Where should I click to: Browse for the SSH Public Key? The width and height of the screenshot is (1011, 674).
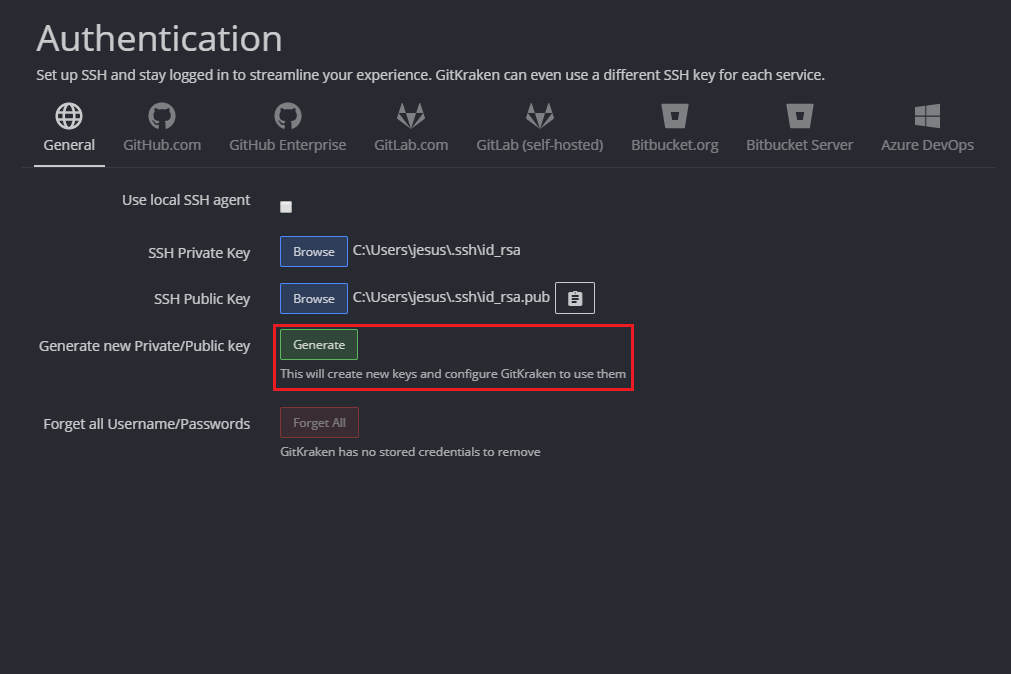pyautogui.click(x=314, y=299)
